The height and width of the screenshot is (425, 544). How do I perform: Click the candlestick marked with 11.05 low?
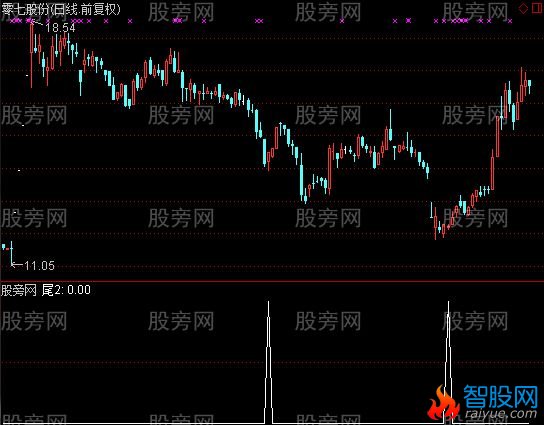click(x=12, y=254)
